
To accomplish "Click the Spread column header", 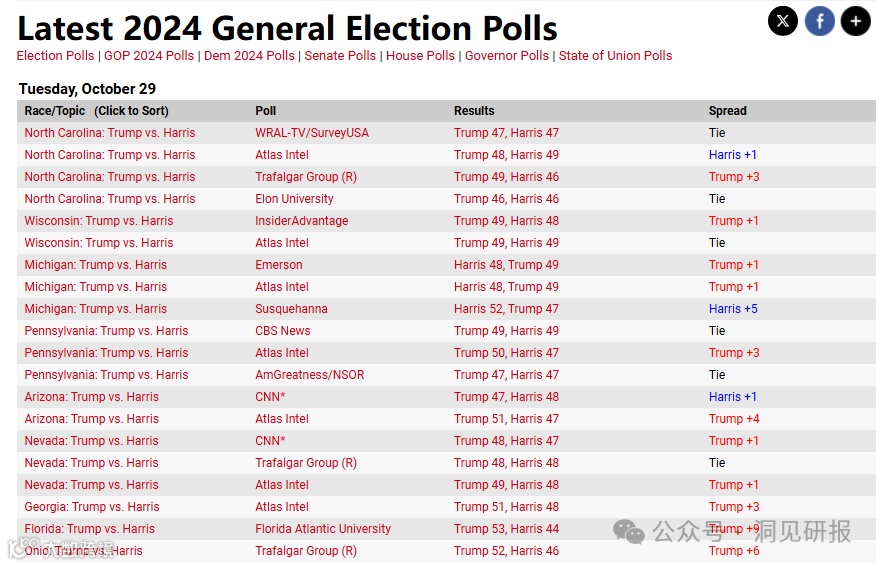I will [x=727, y=111].
